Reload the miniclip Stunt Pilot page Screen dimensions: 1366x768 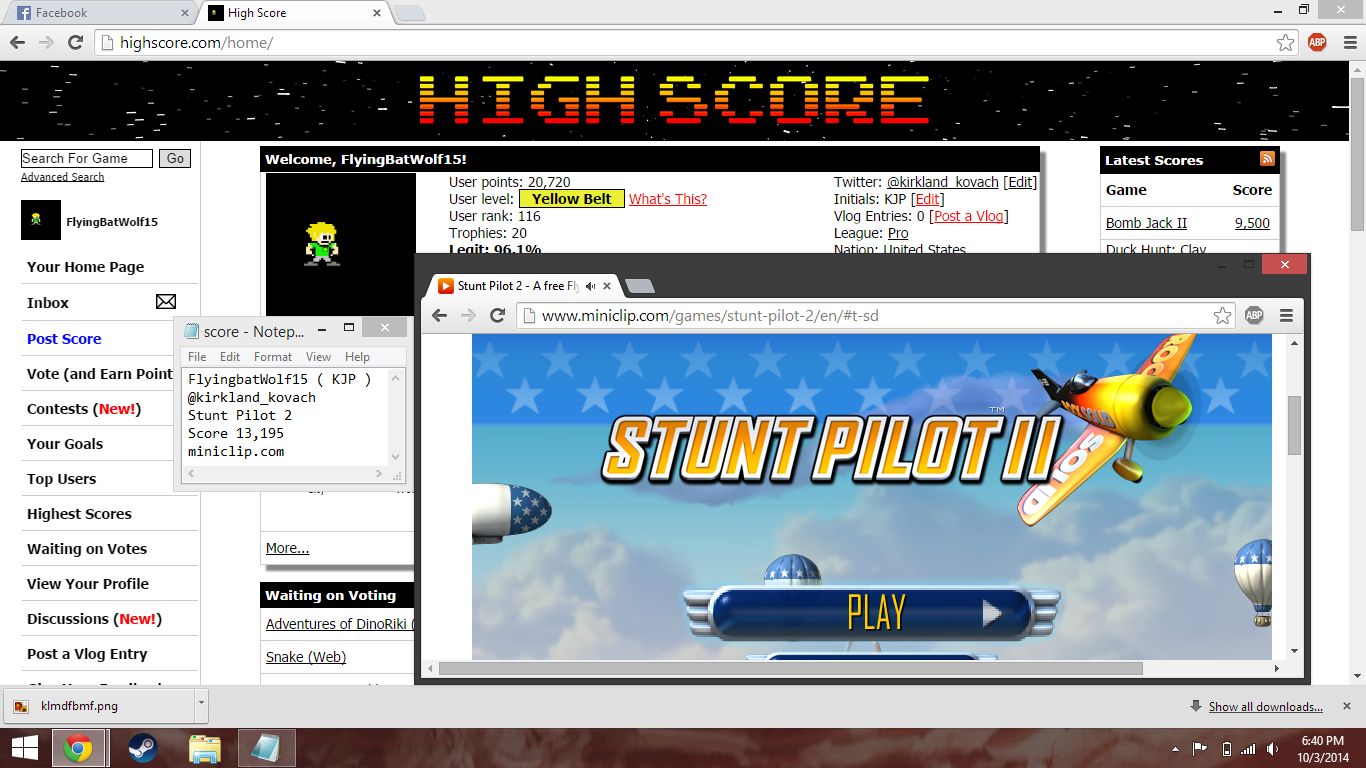(x=497, y=316)
